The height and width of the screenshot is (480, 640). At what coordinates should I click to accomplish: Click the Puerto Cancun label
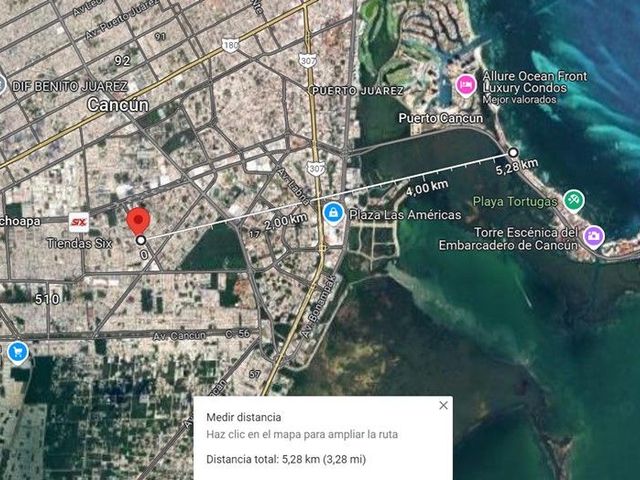point(440,118)
